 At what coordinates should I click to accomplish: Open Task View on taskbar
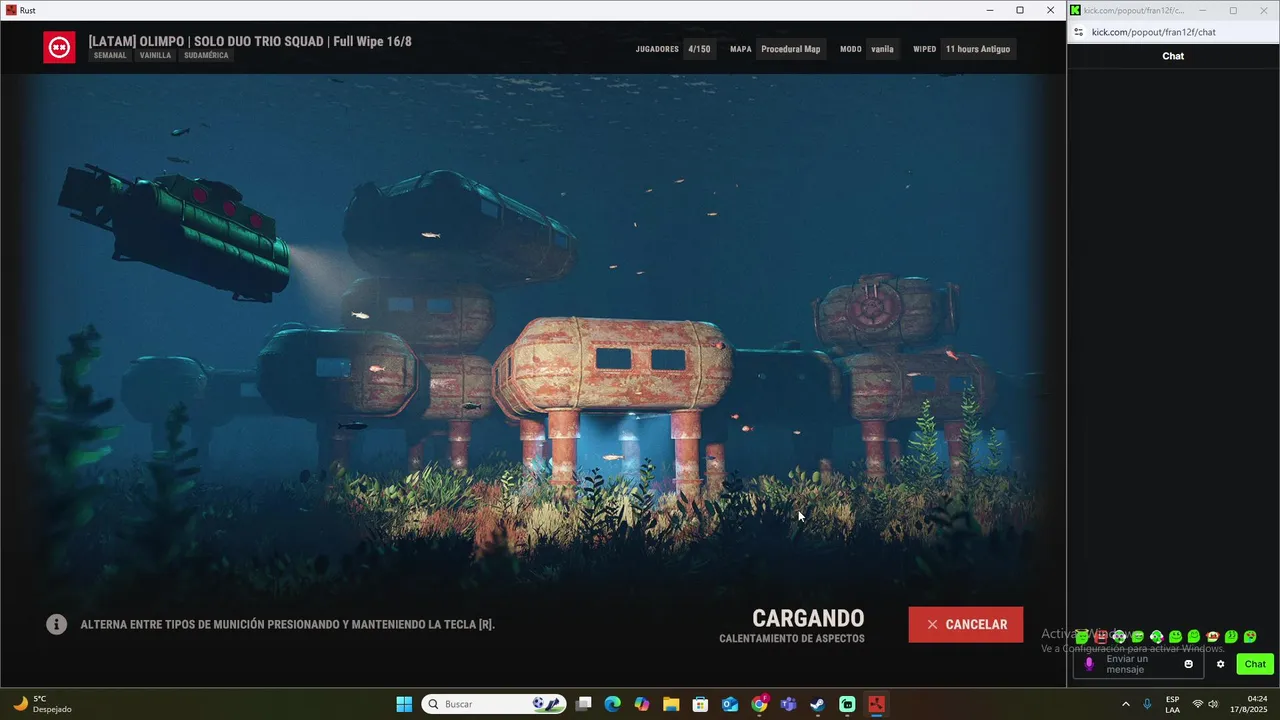click(584, 704)
